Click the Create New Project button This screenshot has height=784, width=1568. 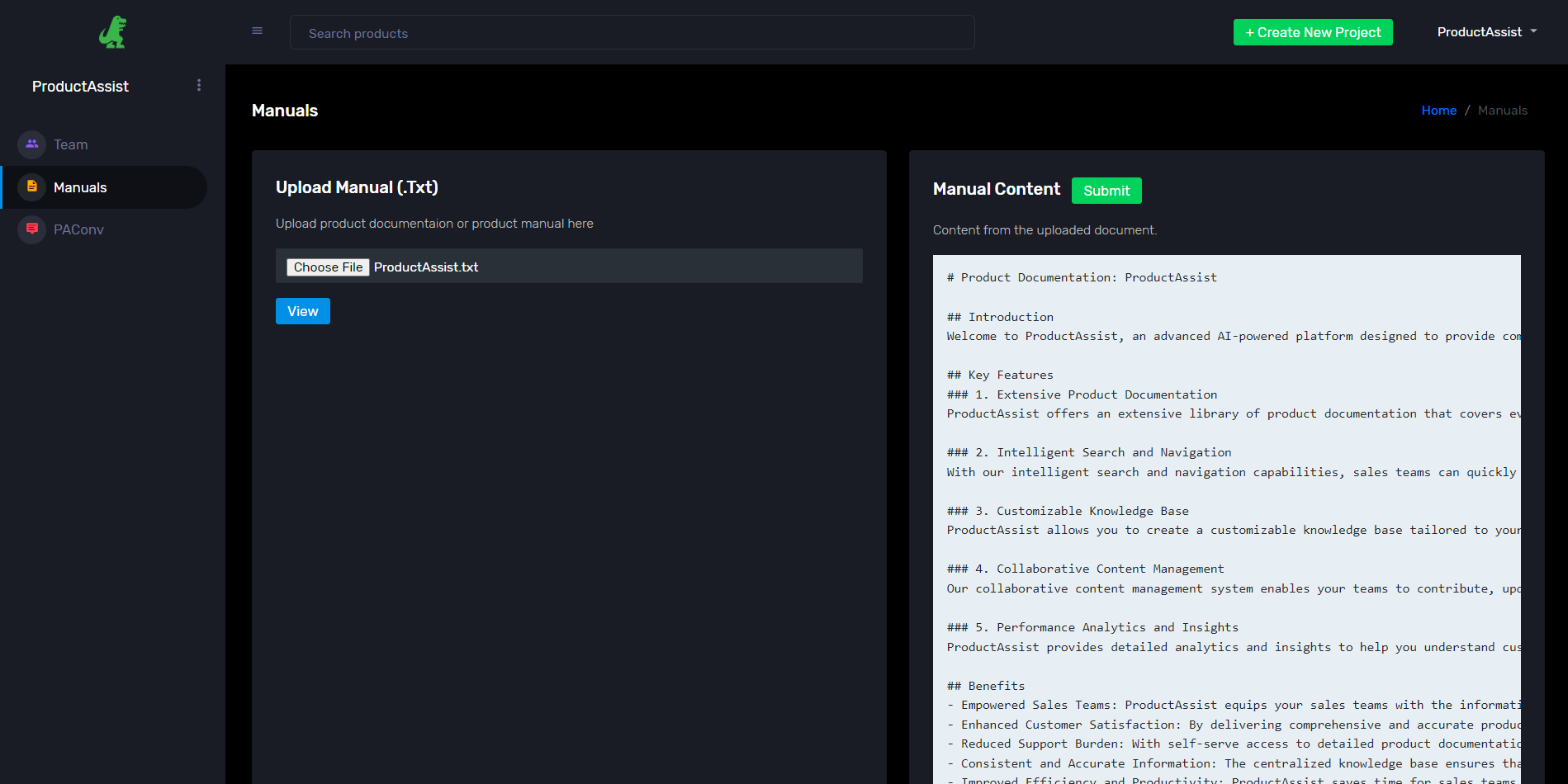pyautogui.click(x=1313, y=32)
